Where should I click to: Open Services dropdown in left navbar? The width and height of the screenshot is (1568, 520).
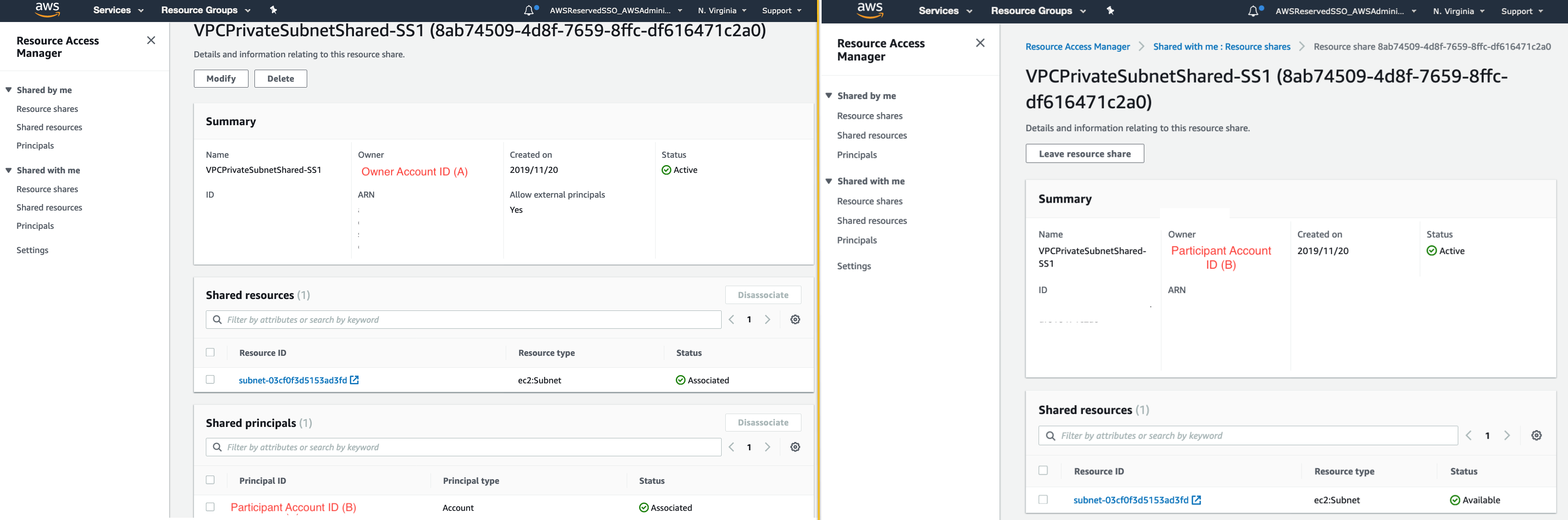coord(118,11)
